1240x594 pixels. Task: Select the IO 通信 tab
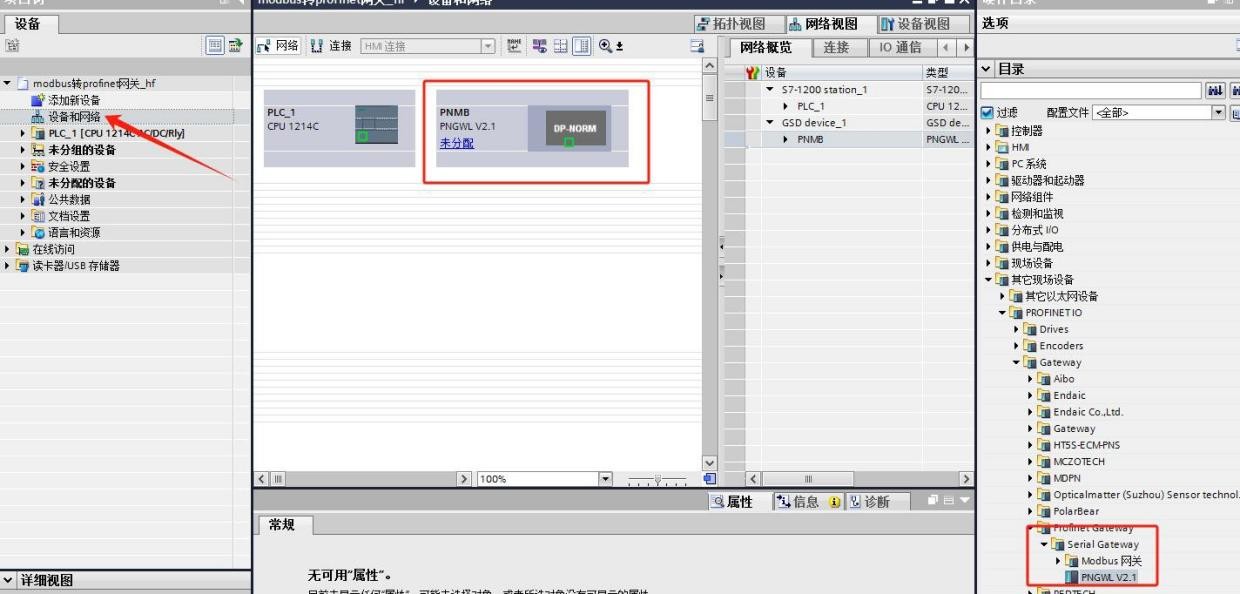[x=901, y=47]
